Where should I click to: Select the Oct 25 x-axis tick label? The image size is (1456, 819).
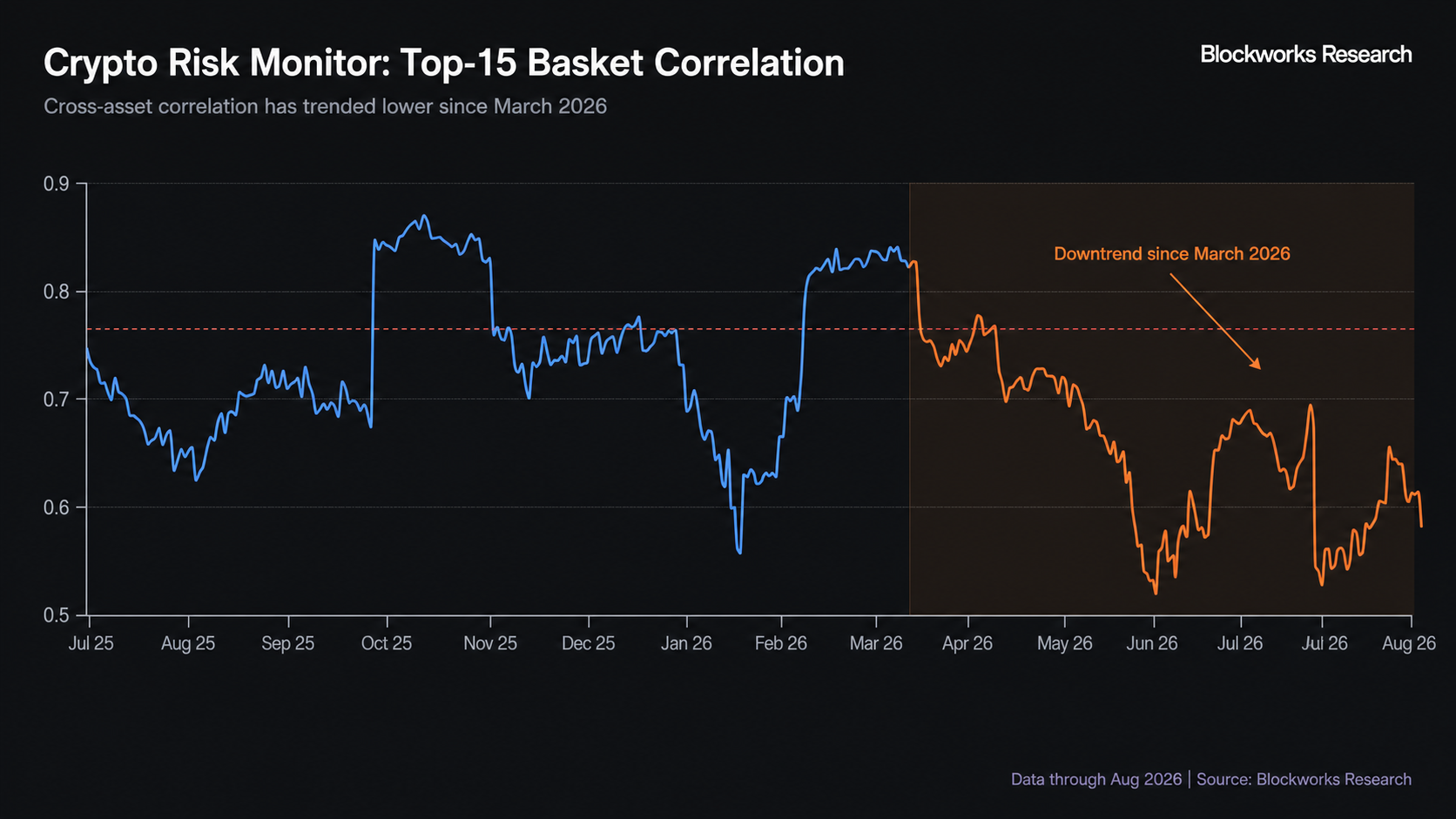pyautogui.click(x=387, y=643)
